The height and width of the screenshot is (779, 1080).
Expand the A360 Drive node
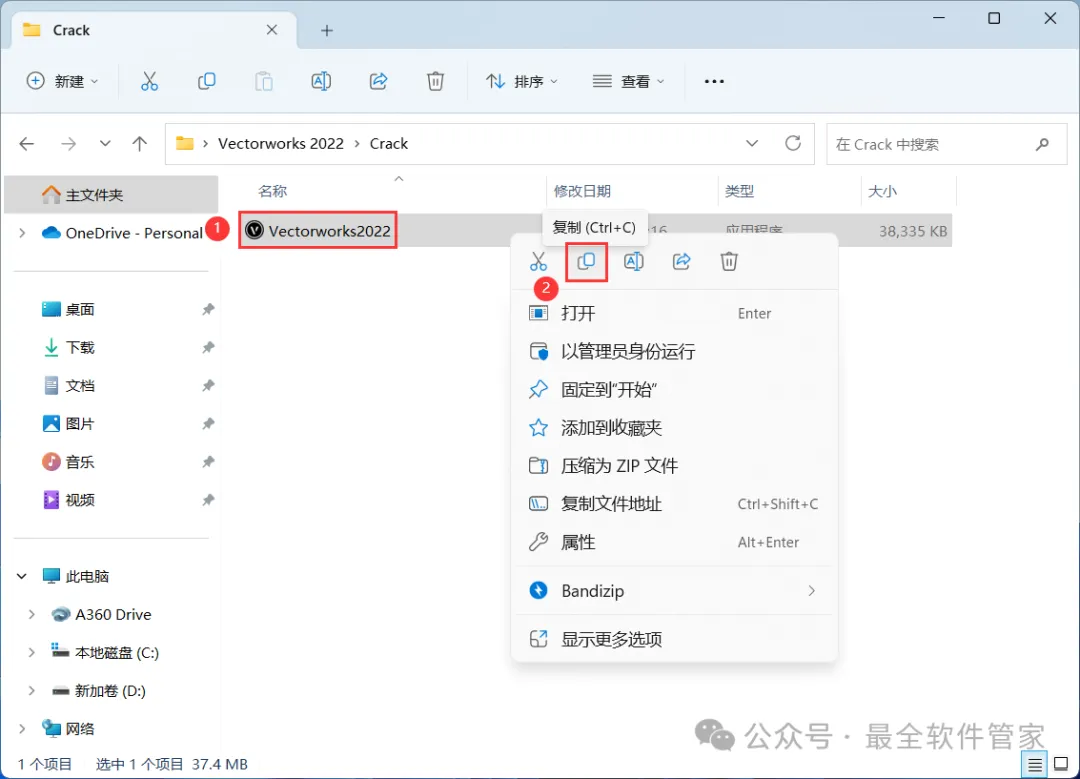pyautogui.click(x=32, y=614)
